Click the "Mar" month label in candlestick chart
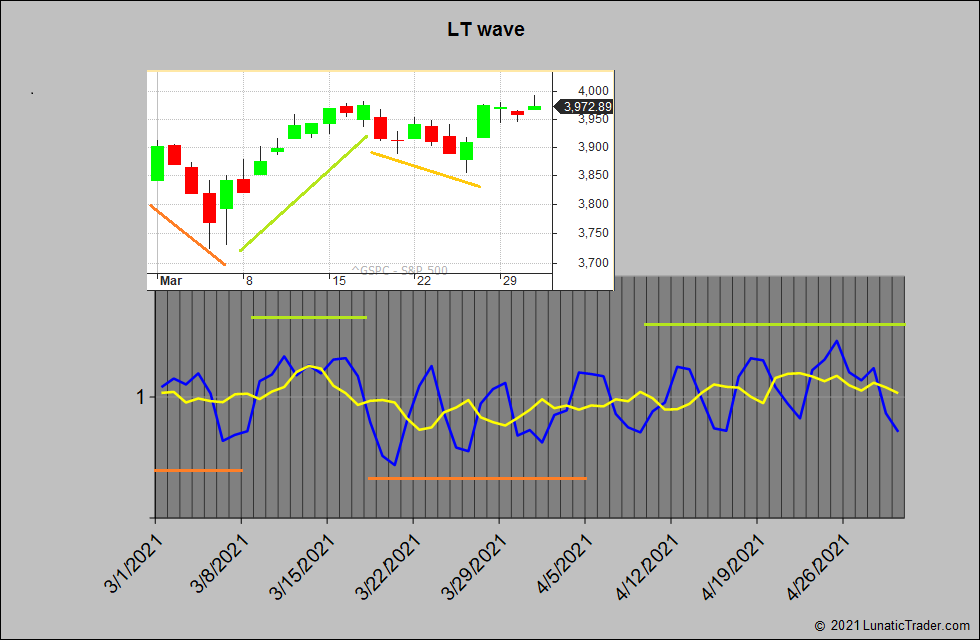The width and height of the screenshot is (980, 640). (x=171, y=281)
